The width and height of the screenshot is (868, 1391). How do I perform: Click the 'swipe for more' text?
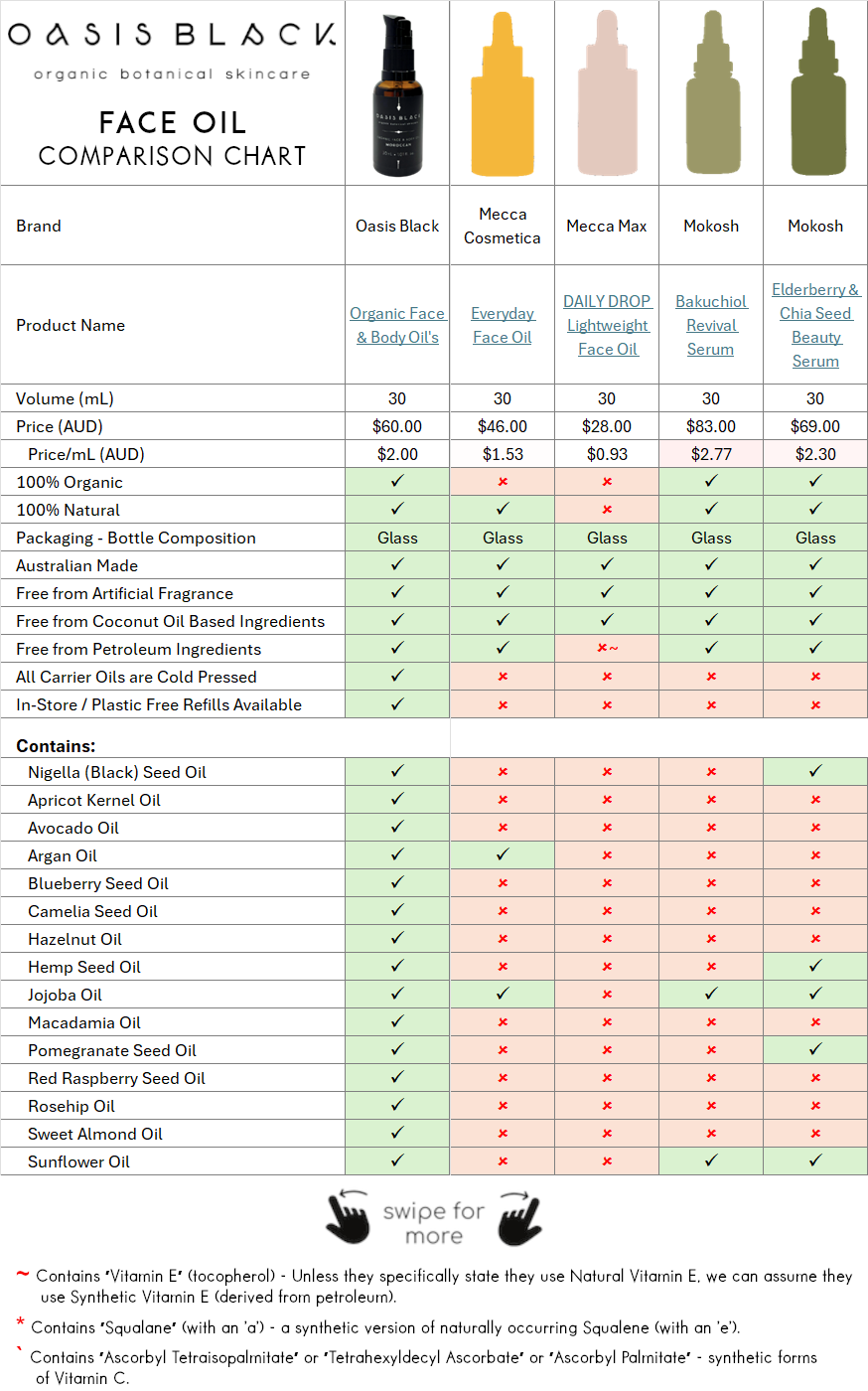point(434,1223)
